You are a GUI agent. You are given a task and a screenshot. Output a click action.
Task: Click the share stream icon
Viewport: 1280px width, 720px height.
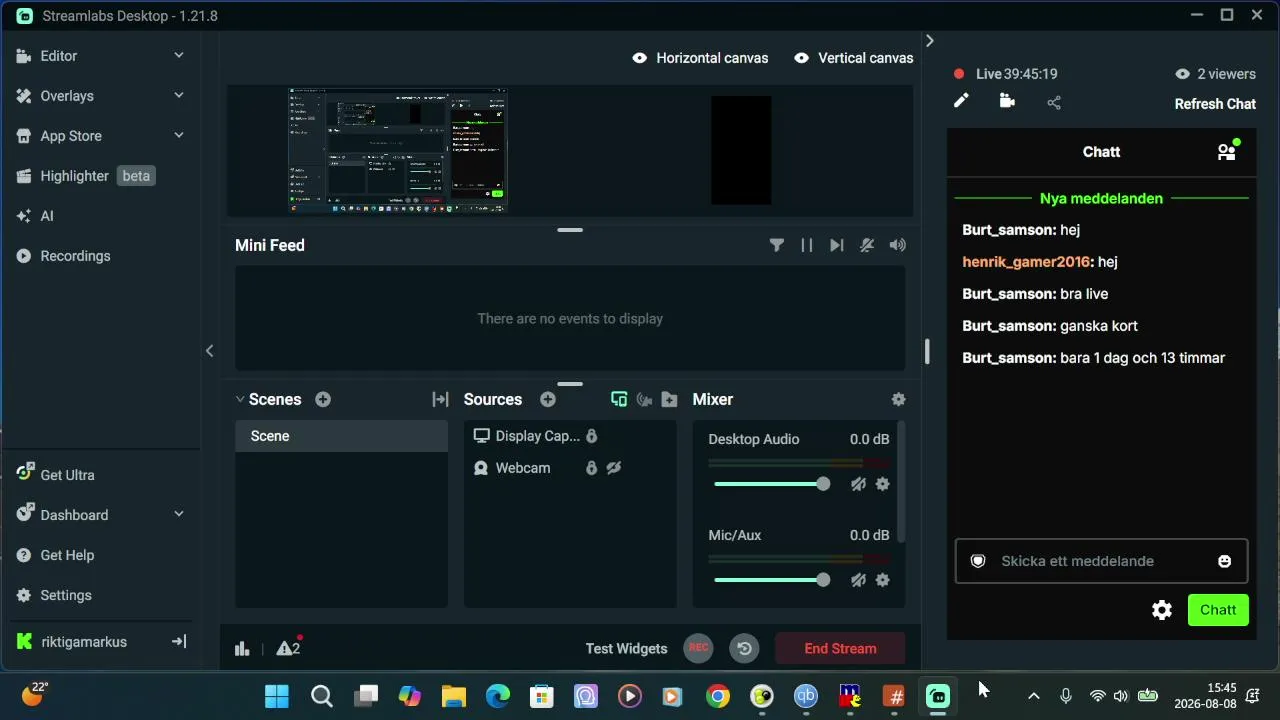[1054, 102]
